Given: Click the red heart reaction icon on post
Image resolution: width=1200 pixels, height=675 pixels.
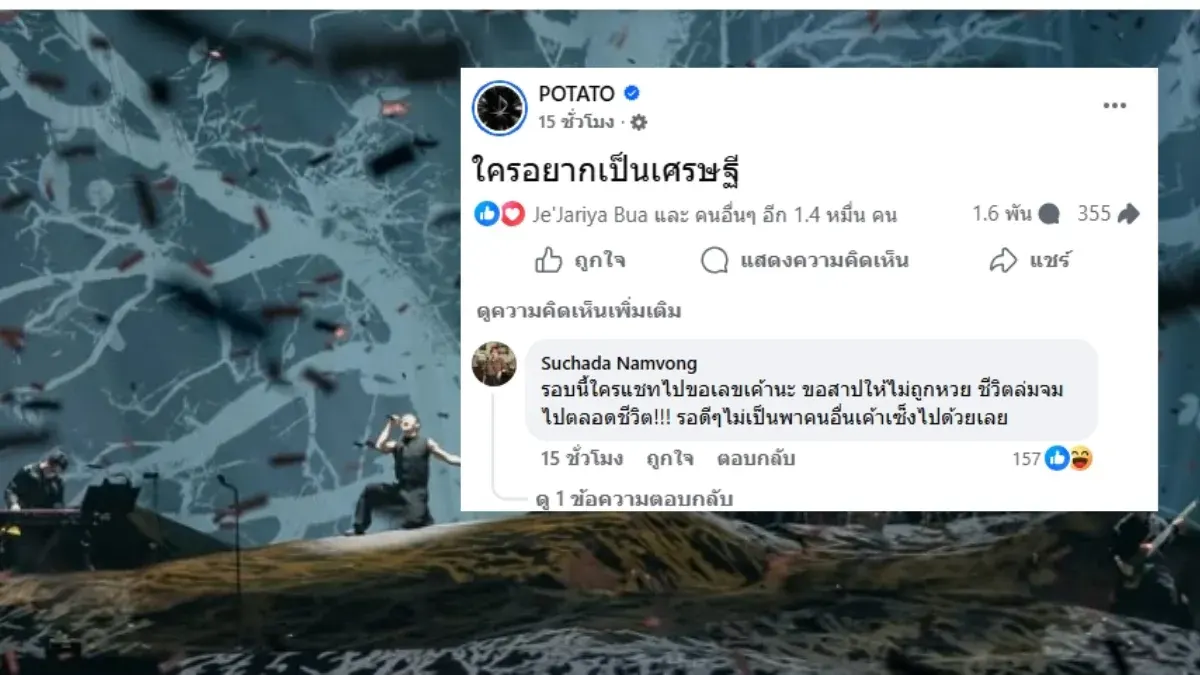Looking at the screenshot, I should click(x=511, y=214).
